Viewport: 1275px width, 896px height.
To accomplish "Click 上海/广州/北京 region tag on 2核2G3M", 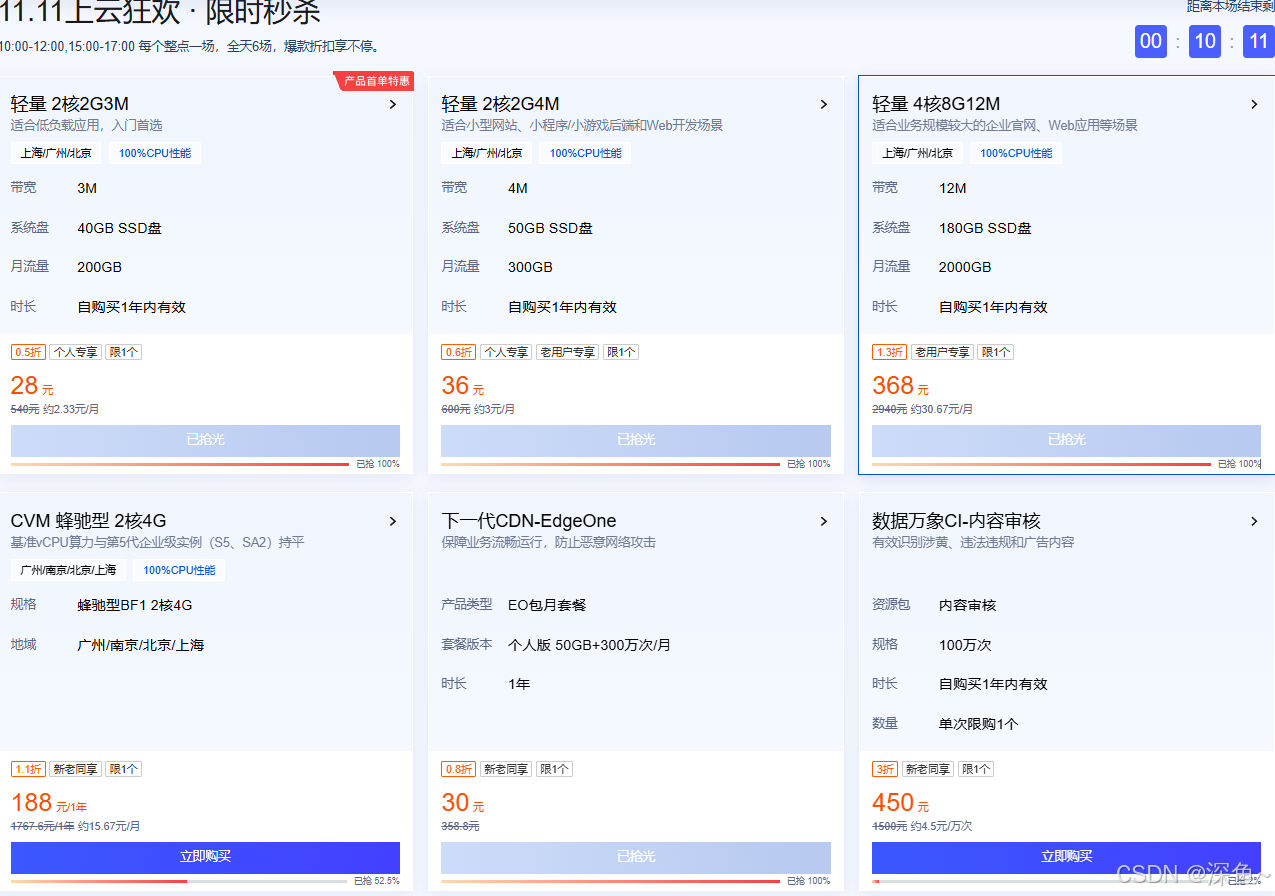I will point(56,153).
